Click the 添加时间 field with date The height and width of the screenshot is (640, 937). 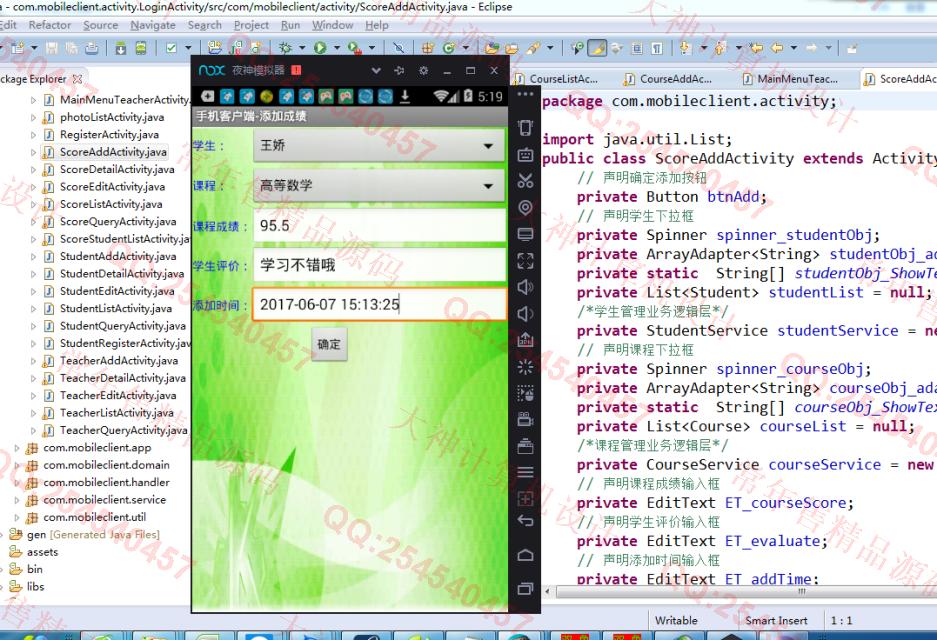(x=379, y=305)
